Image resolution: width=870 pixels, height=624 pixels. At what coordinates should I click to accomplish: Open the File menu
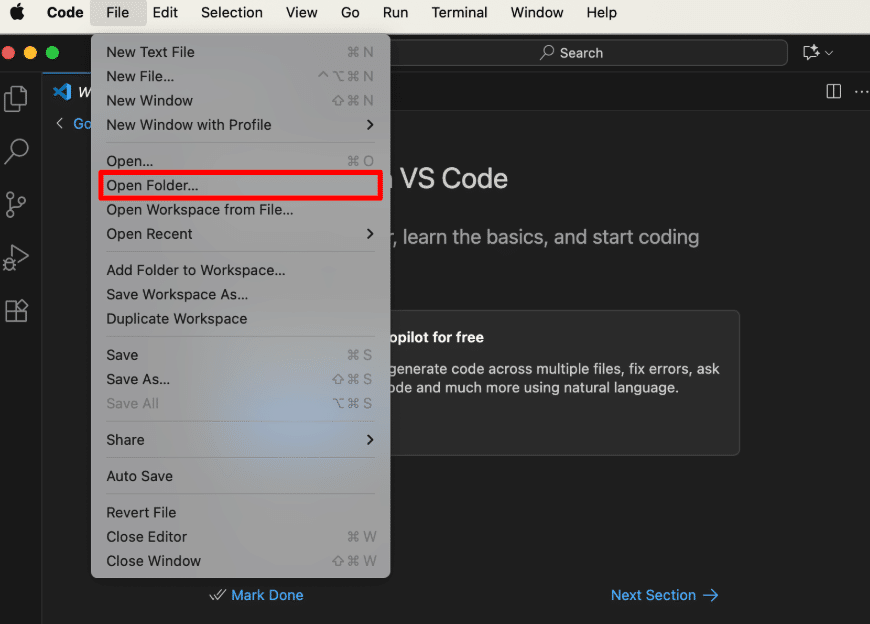pos(118,12)
